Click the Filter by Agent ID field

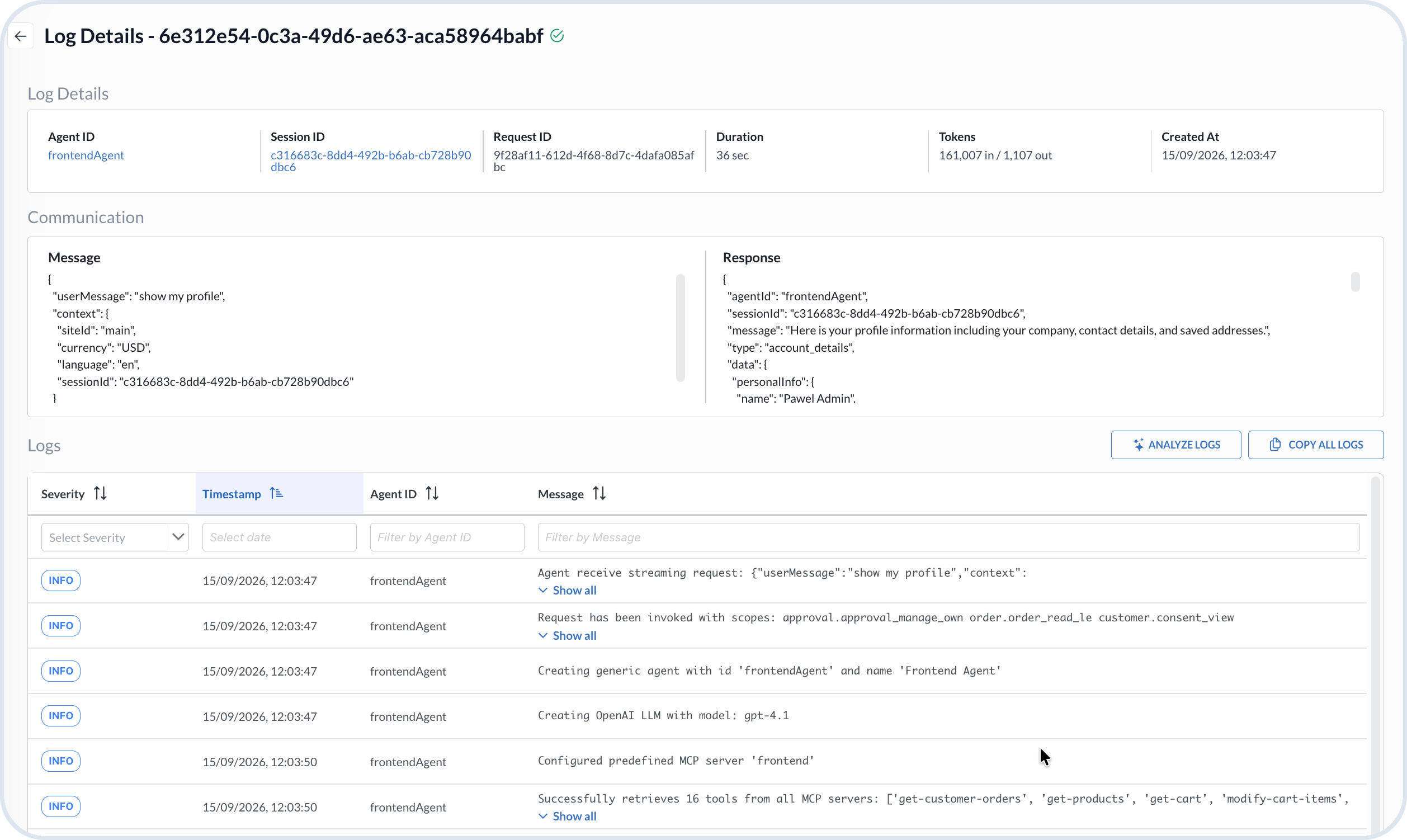(447, 537)
